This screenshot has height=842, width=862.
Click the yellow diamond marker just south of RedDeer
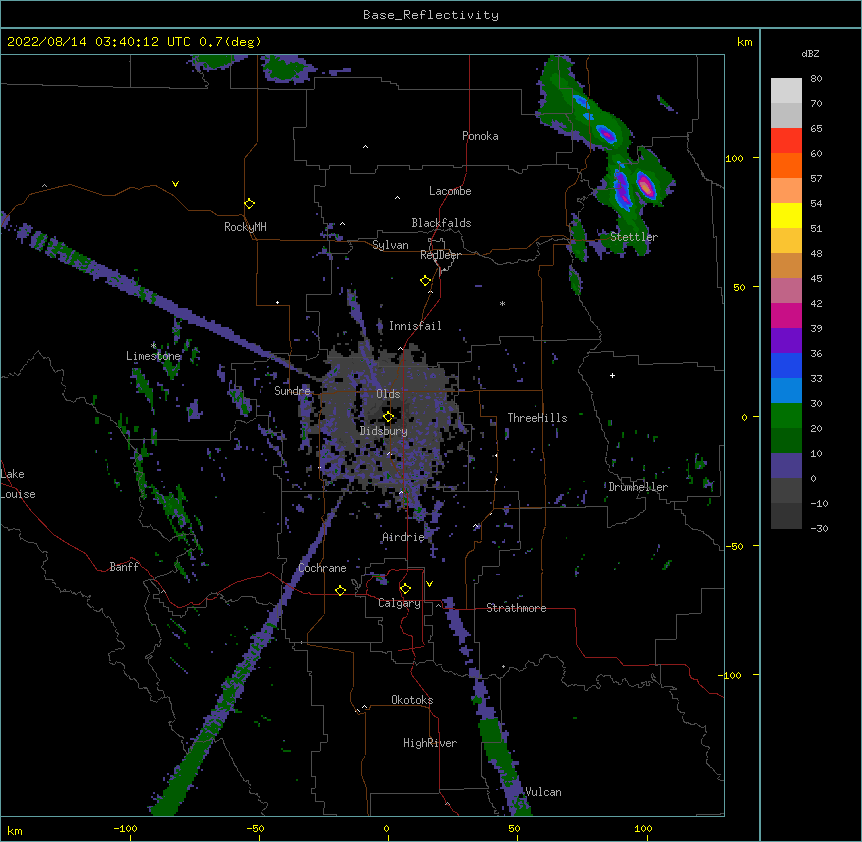coord(425,281)
